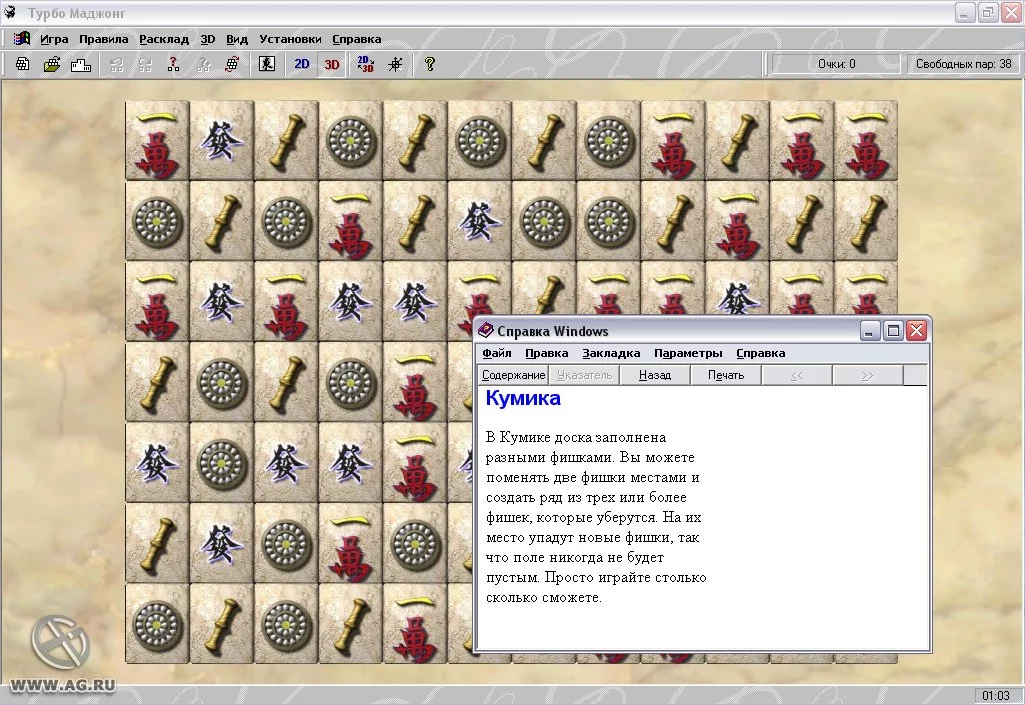Switch to 3D view mode
Image resolution: width=1025 pixels, height=705 pixels.
click(x=332, y=64)
